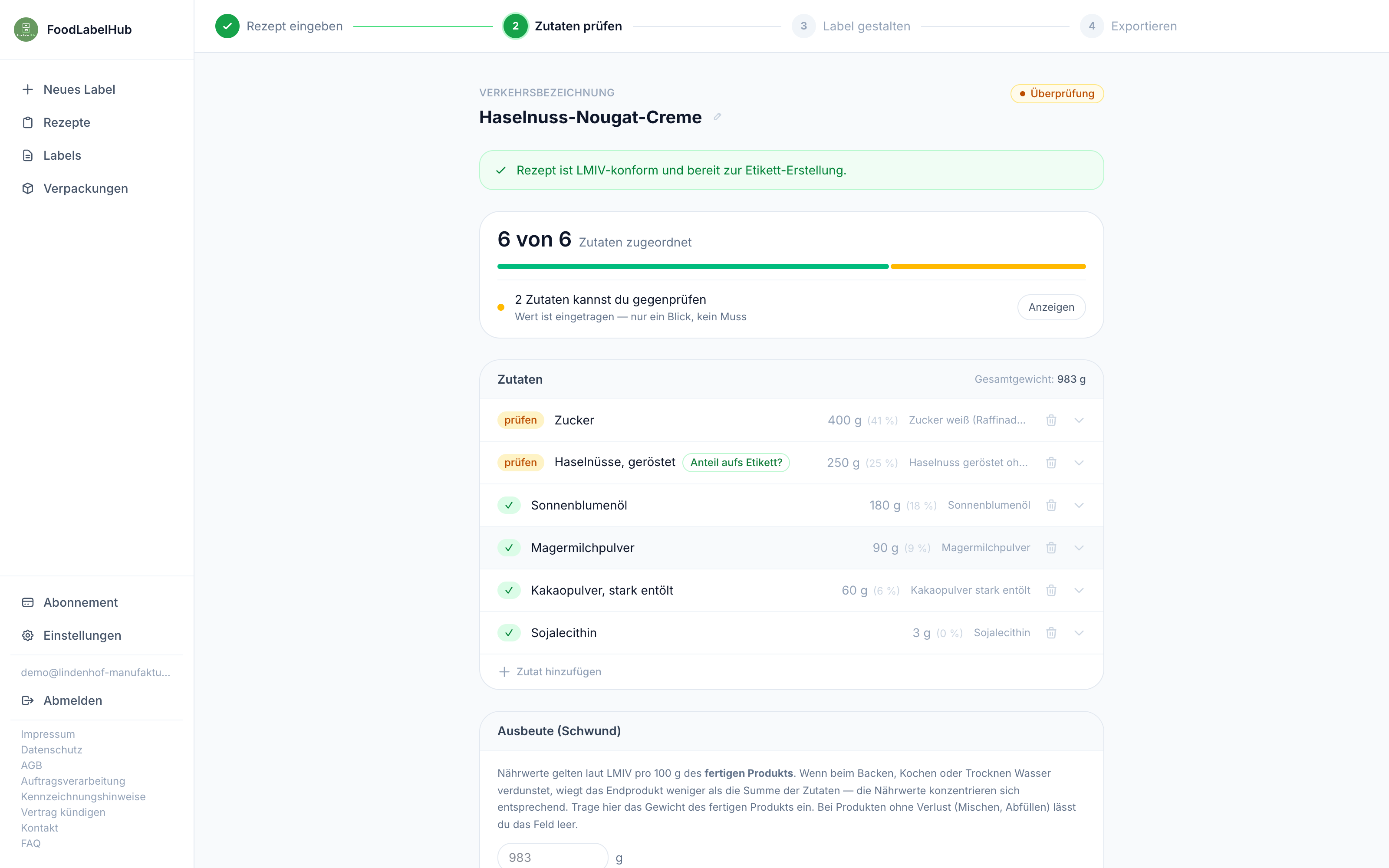Delete the Zucker ingredient
1389x868 pixels.
coord(1051,420)
